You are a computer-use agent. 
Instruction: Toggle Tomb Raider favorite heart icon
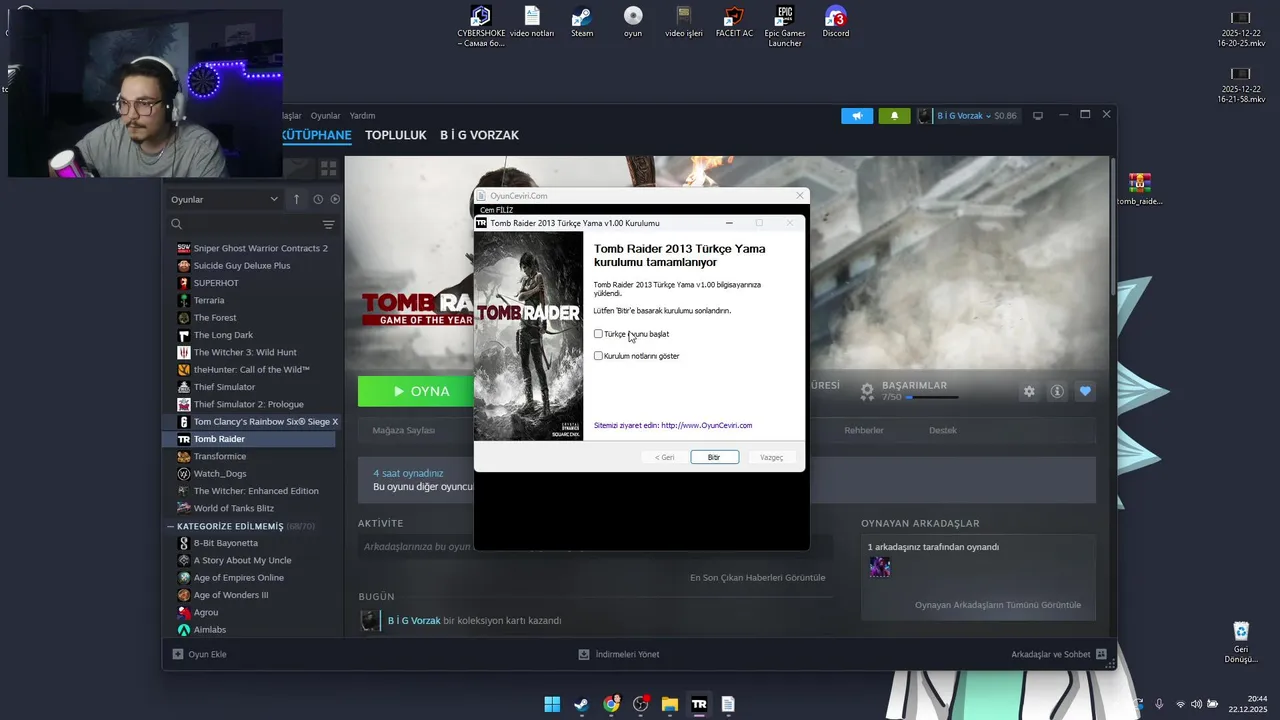(x=1085, y=392)
